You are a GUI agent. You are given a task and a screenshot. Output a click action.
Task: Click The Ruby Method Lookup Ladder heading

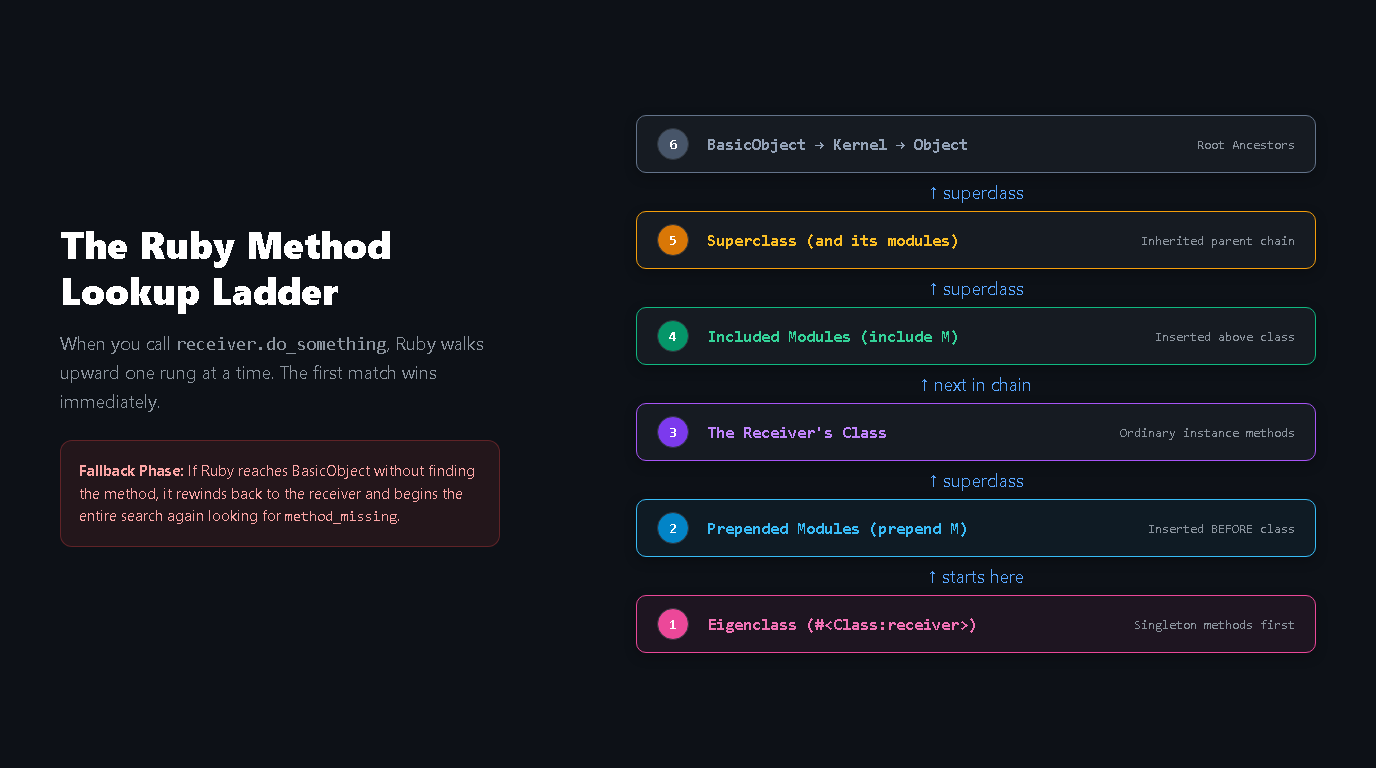(x=226, y=269)
